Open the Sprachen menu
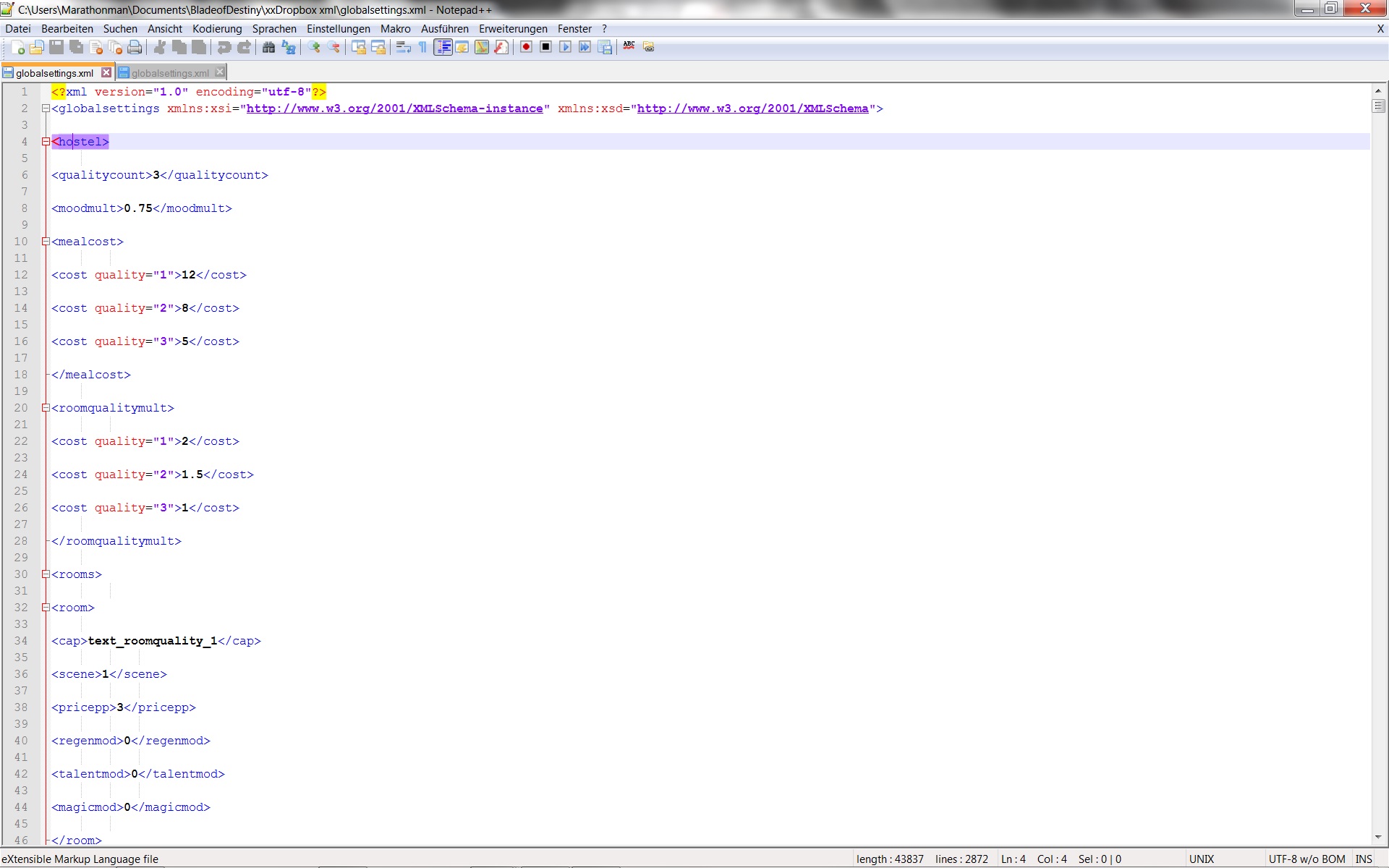 [274, 29]
